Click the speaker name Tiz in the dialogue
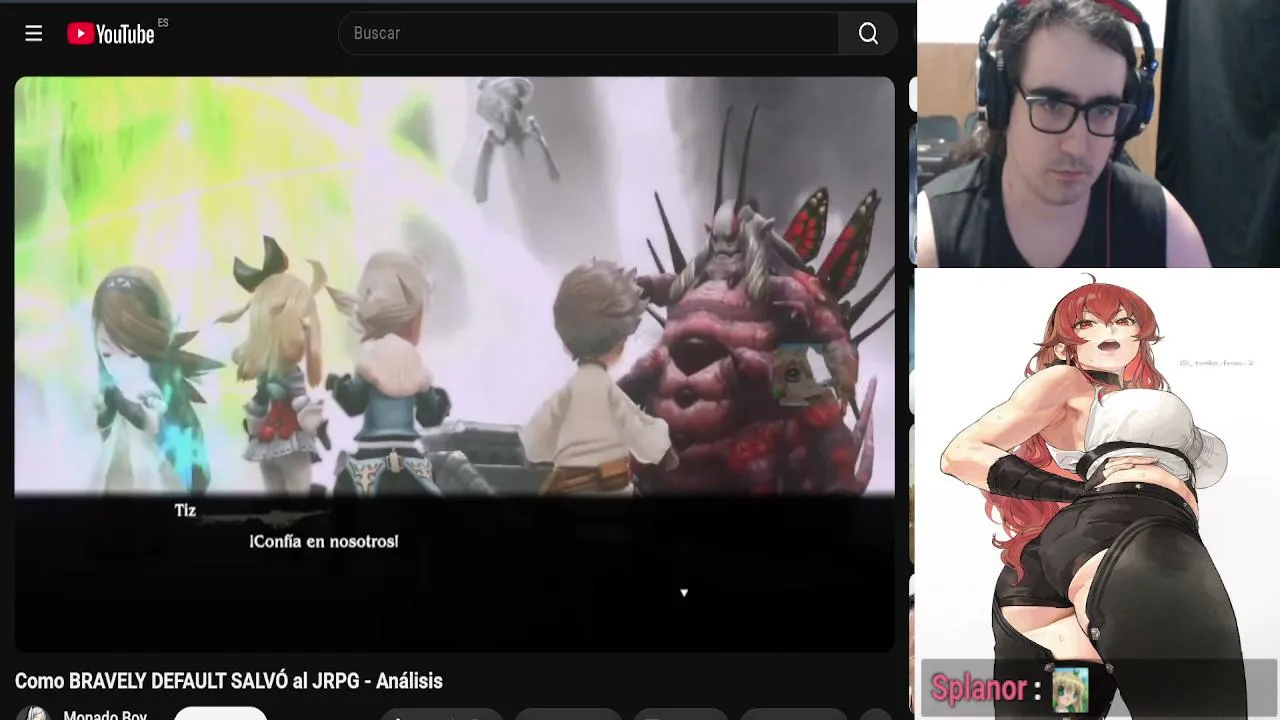1280x720 pixels. coord(185,511)
